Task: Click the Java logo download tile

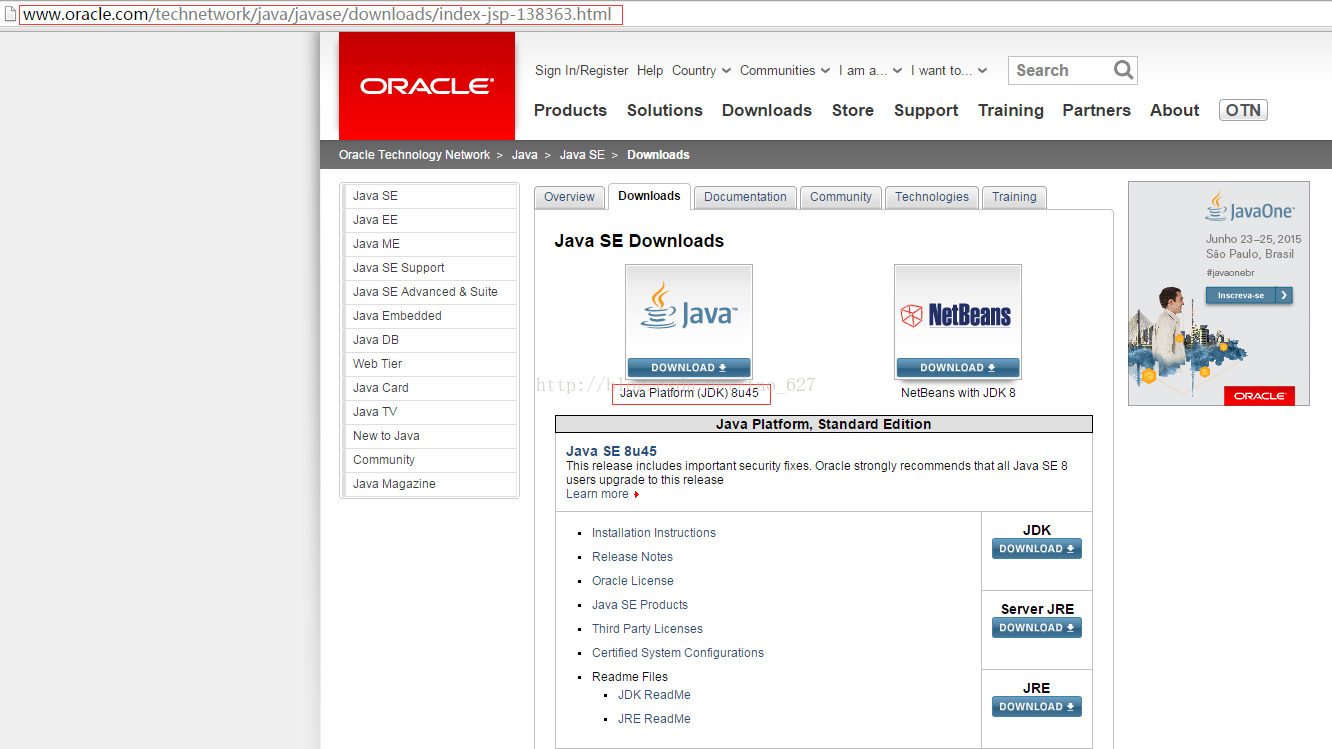Action: click(x=689, y=322)
